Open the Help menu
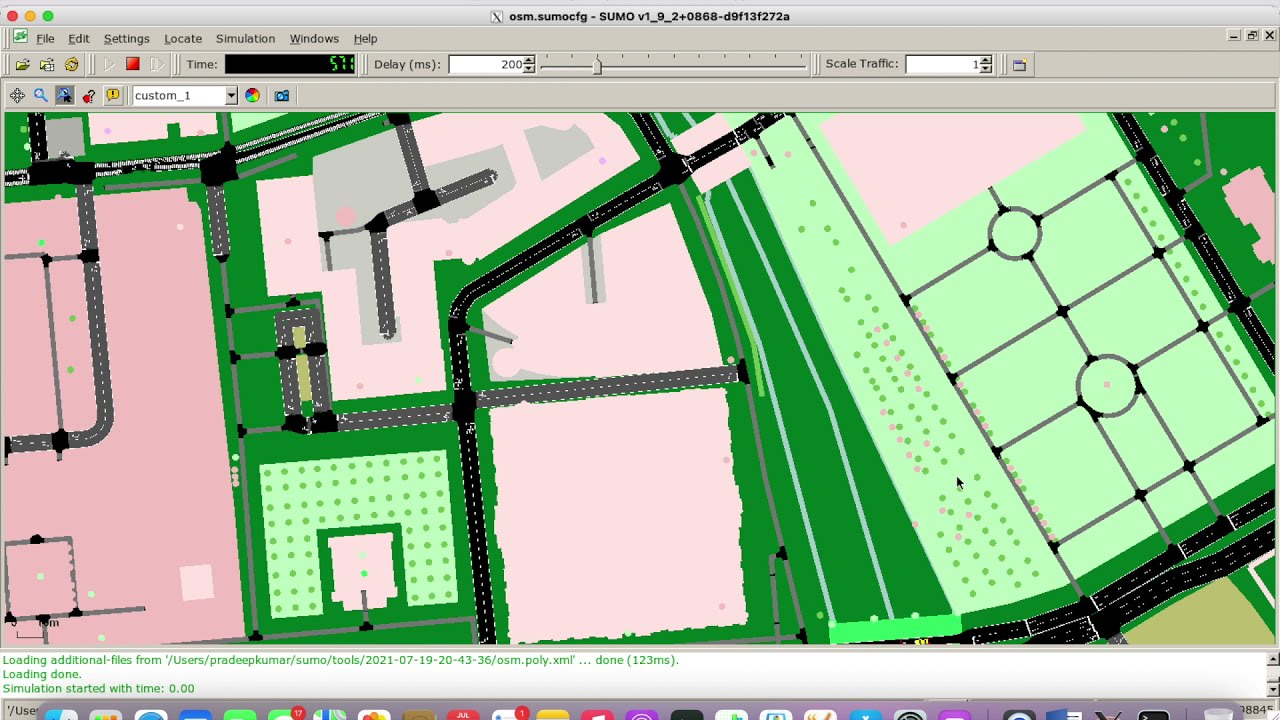This screenshot has height=720, width=1280. coord(365,38)
